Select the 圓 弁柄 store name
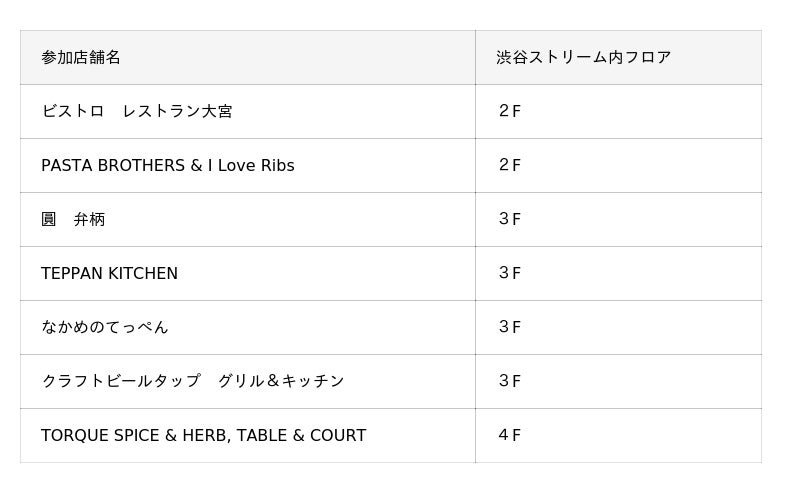The image size is (800, 493). (x=73, y=219)
